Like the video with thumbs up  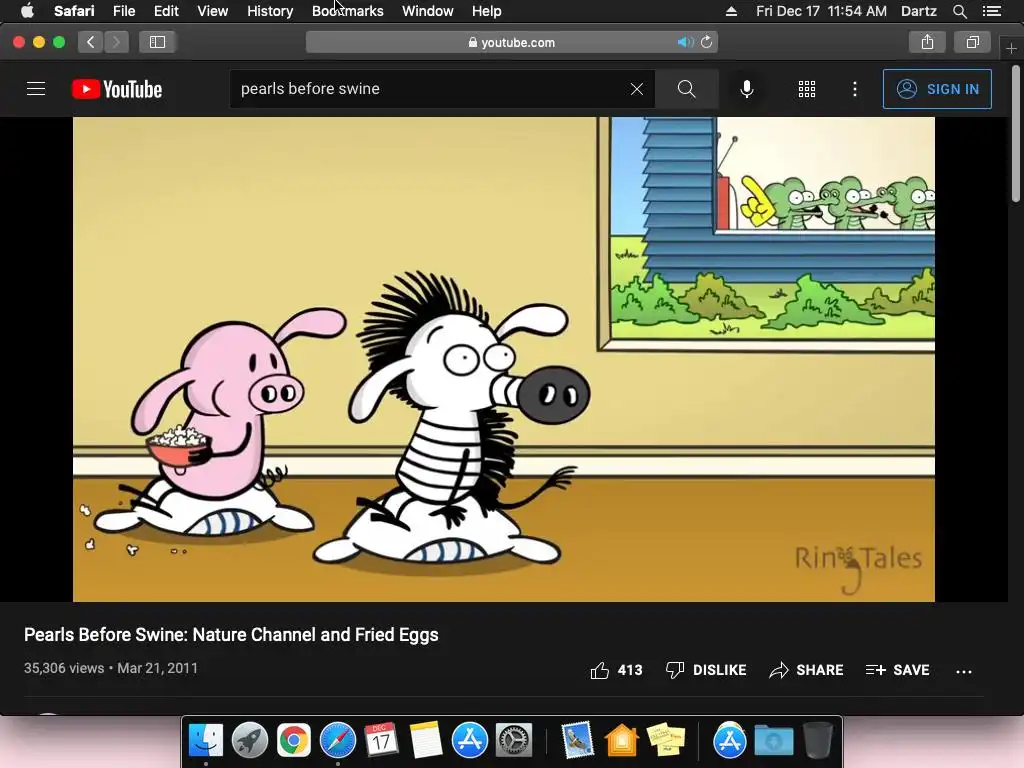click(x=616, y=670)
